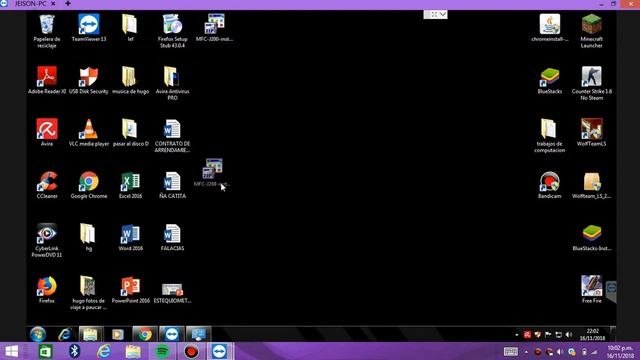Expand the TeamViewer session toolbar dropdown

coord(443,15)
